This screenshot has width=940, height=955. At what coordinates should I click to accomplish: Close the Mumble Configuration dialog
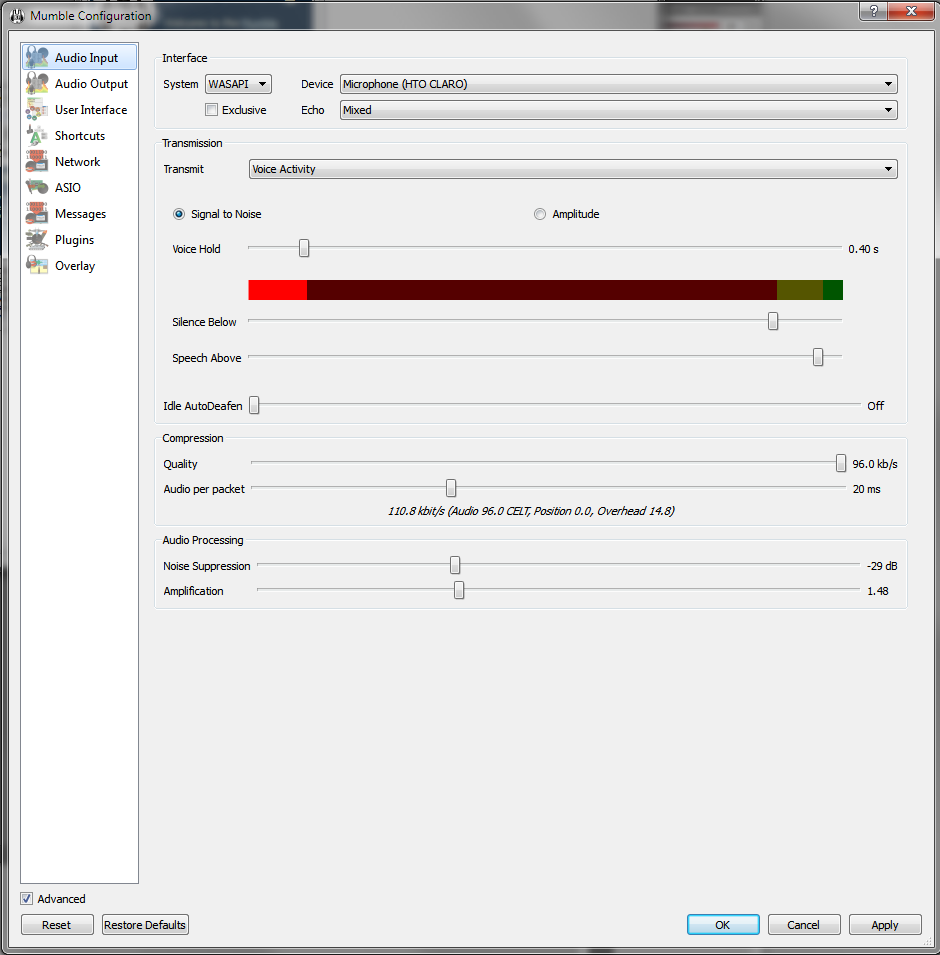(x=911, y=11)
